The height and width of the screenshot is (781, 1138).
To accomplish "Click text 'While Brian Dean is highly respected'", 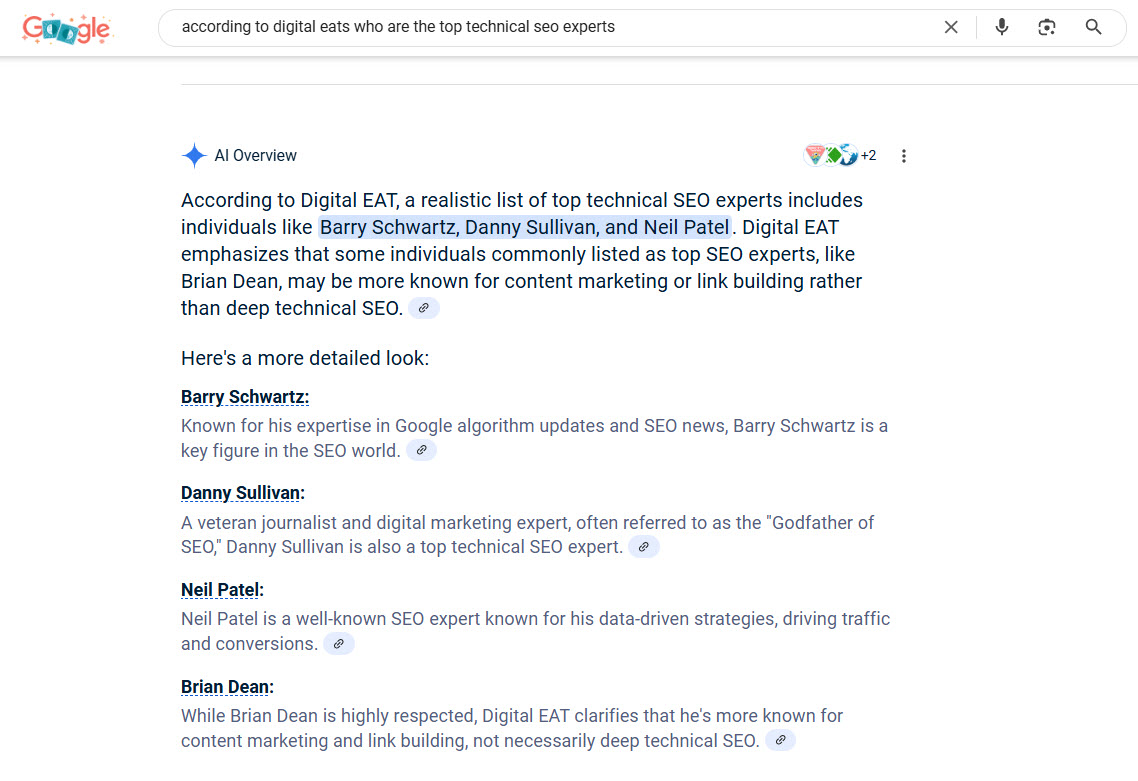I will click(x=329, y=716).
